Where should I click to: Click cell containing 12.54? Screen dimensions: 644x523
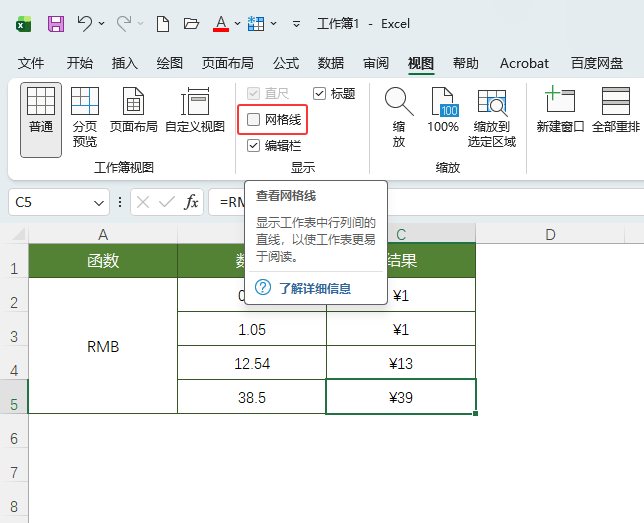click(x=252, y=363)
